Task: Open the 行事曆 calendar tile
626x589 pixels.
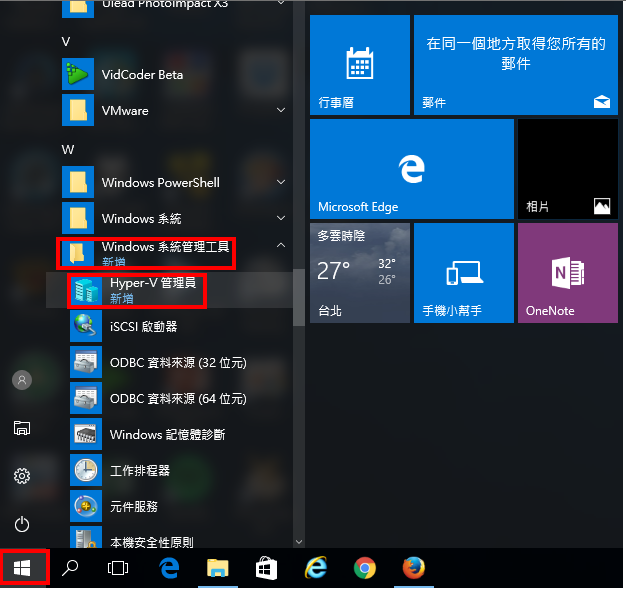Action: click(x=360, y=65)
